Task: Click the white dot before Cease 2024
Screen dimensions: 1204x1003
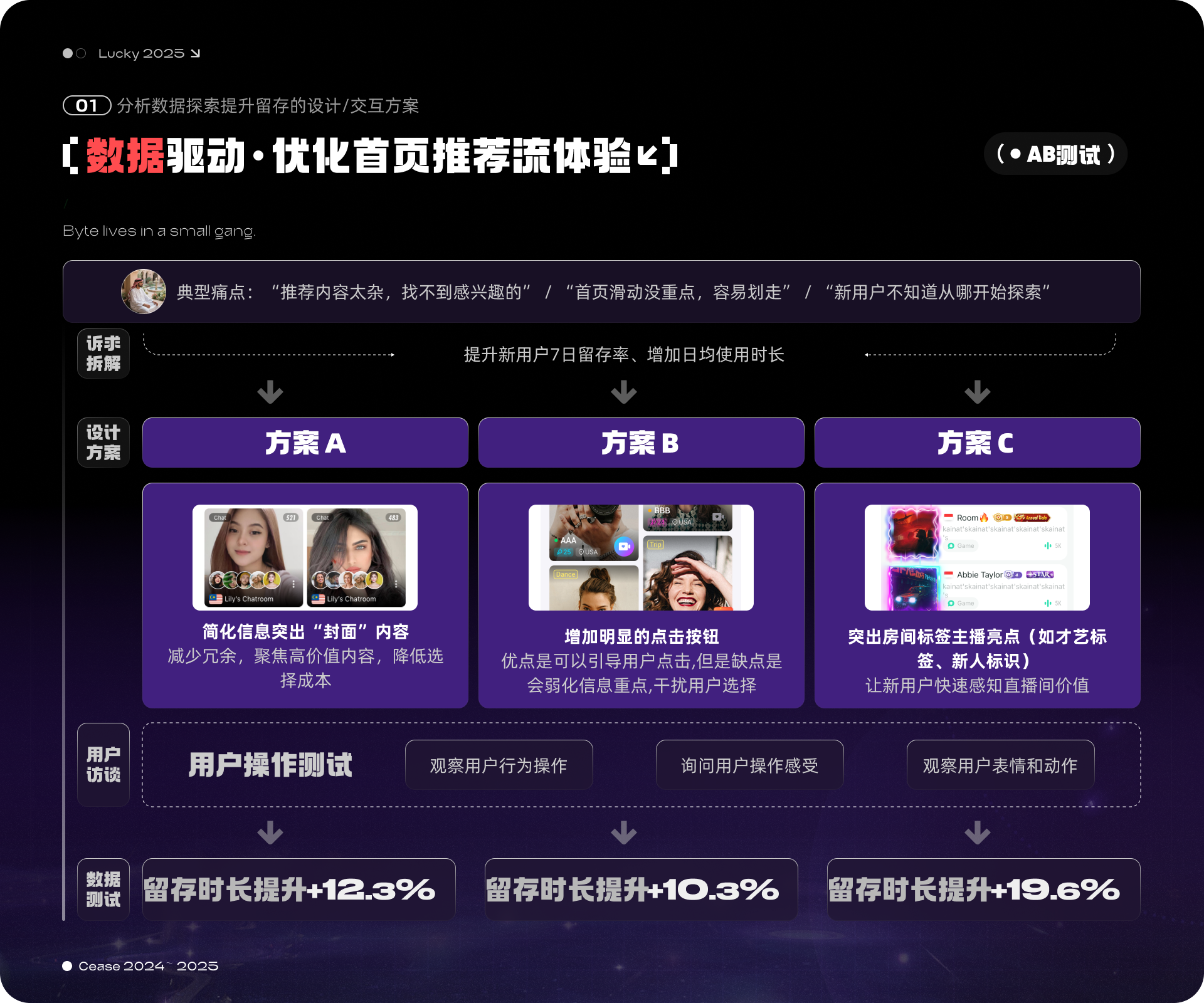Action: tap(67, 966)
